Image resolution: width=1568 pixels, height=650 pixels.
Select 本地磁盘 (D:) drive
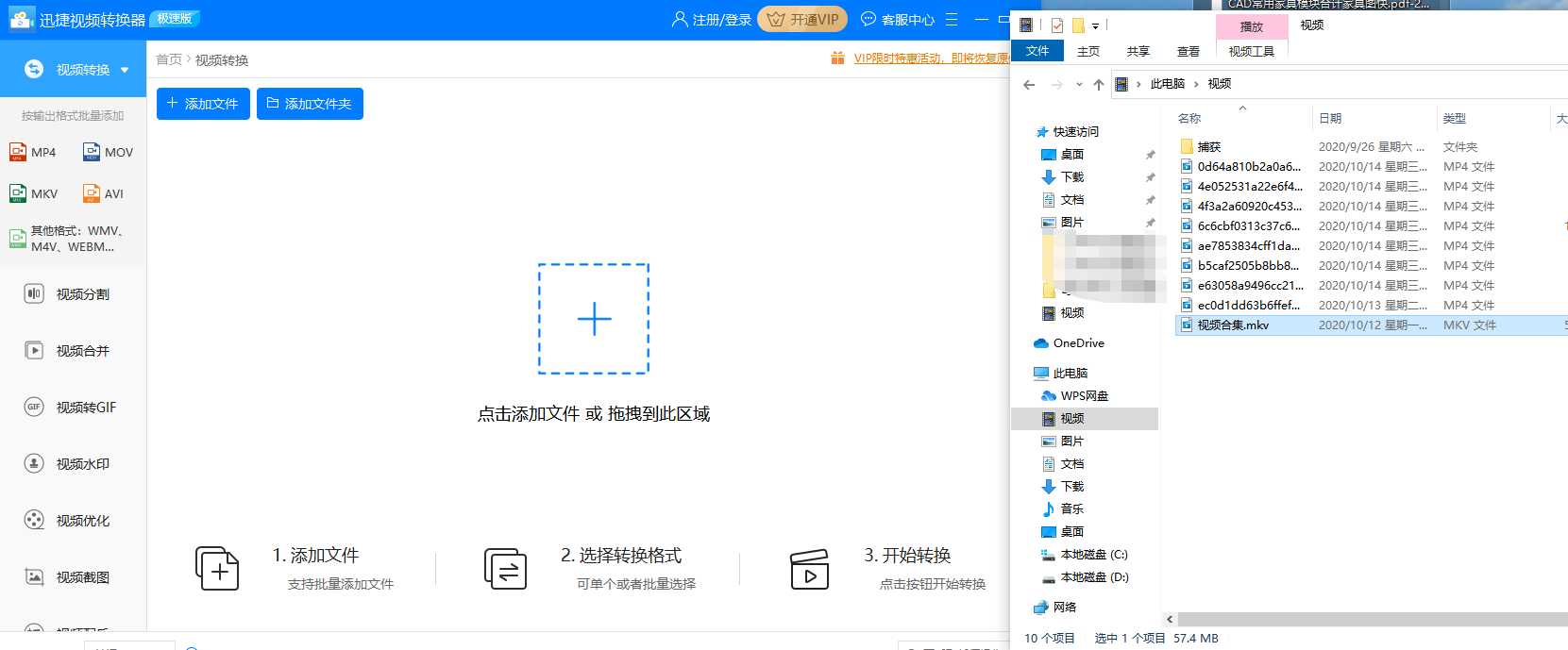(x=1093, y=577)
